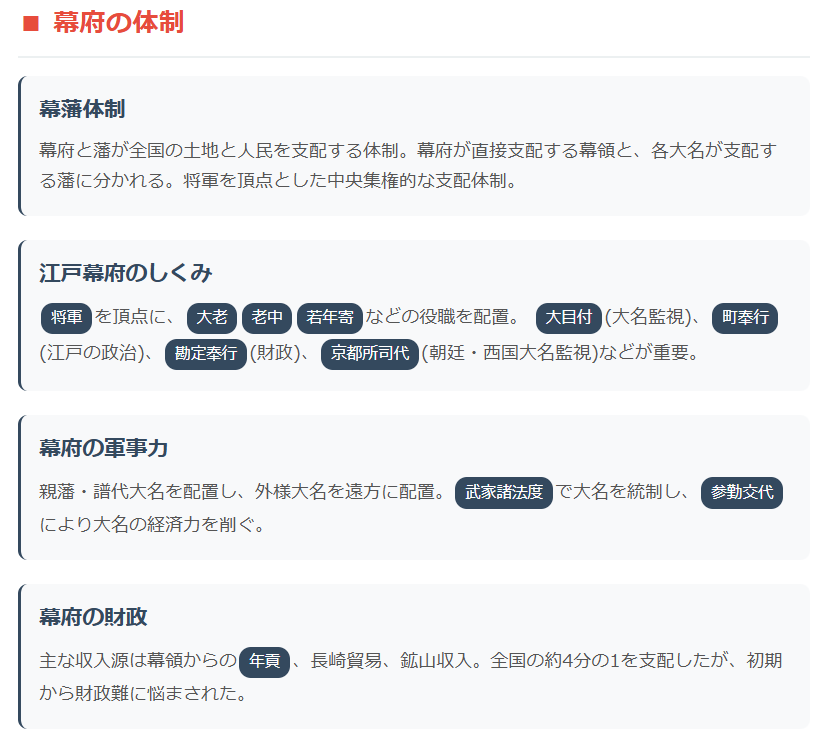This screenshot has width=822, height=745.
Task: Click the 若年寄 keyword badge
Action: [329, 318]
